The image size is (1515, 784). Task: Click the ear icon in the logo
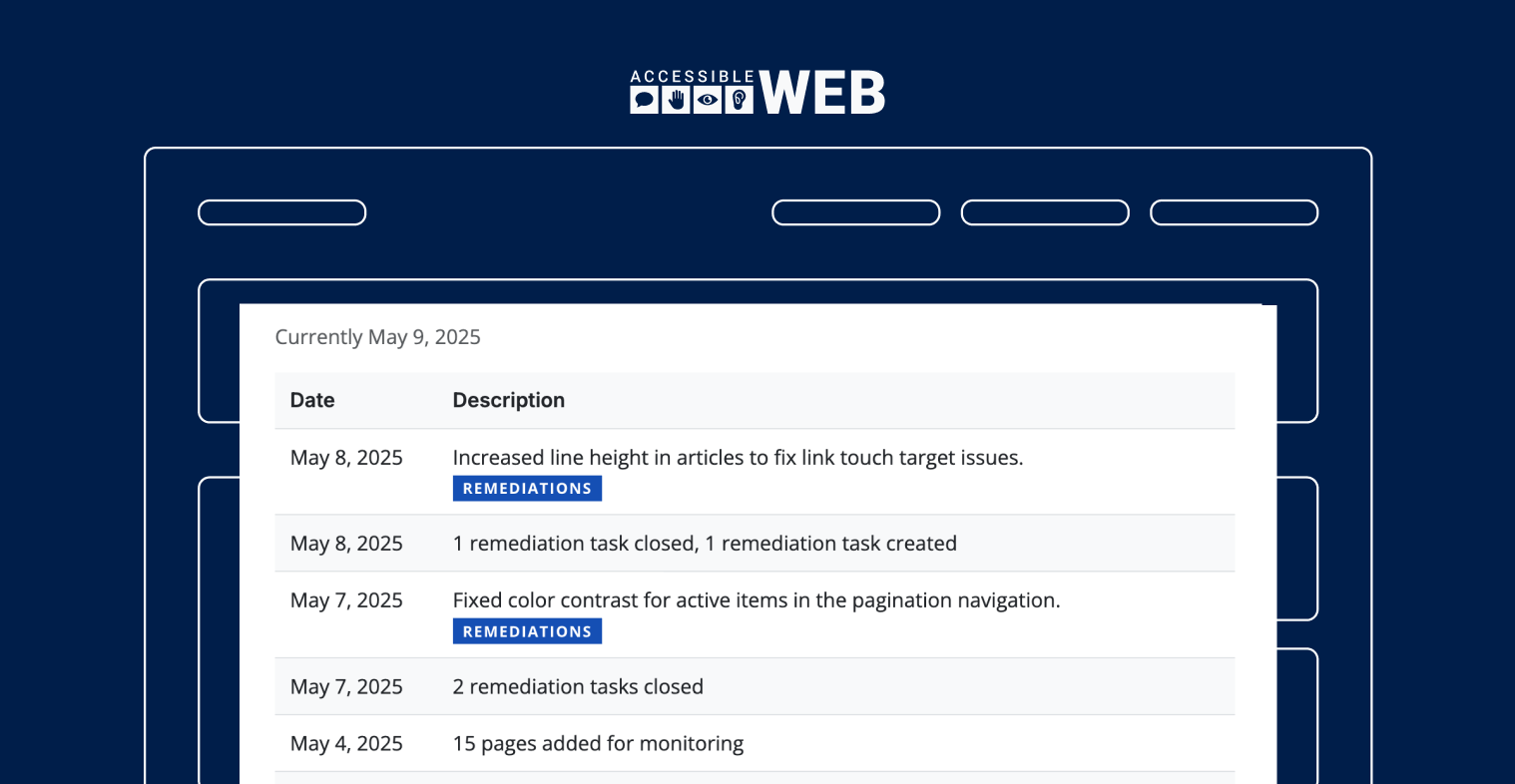point(740,100)
